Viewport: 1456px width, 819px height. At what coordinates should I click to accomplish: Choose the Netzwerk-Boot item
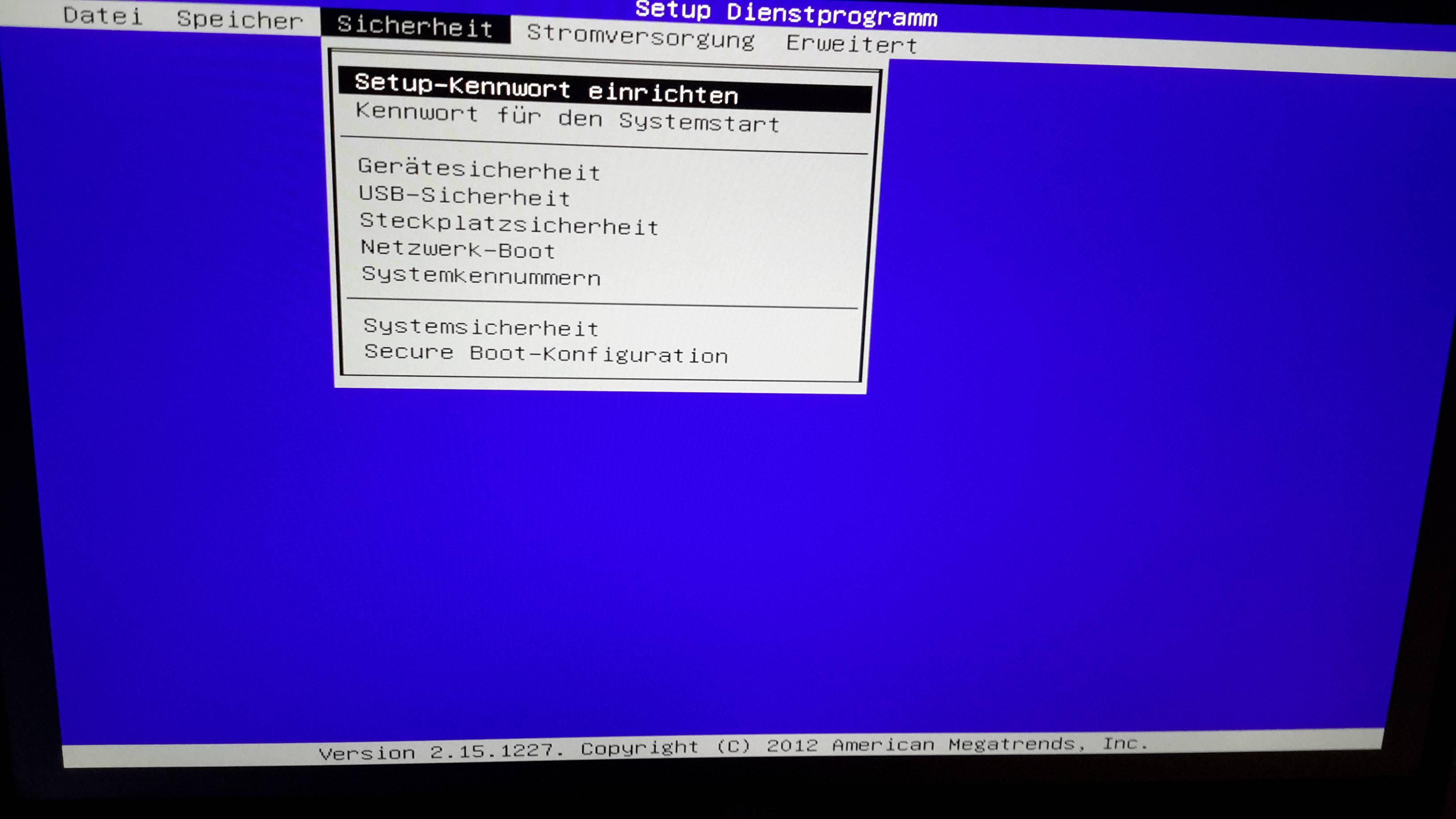point(458,249)
